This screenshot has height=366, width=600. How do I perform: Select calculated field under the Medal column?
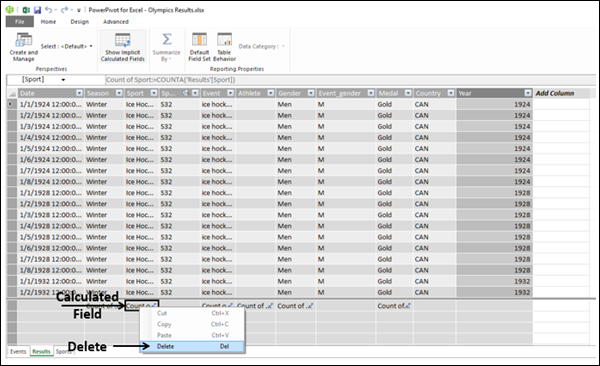[394, 306]
